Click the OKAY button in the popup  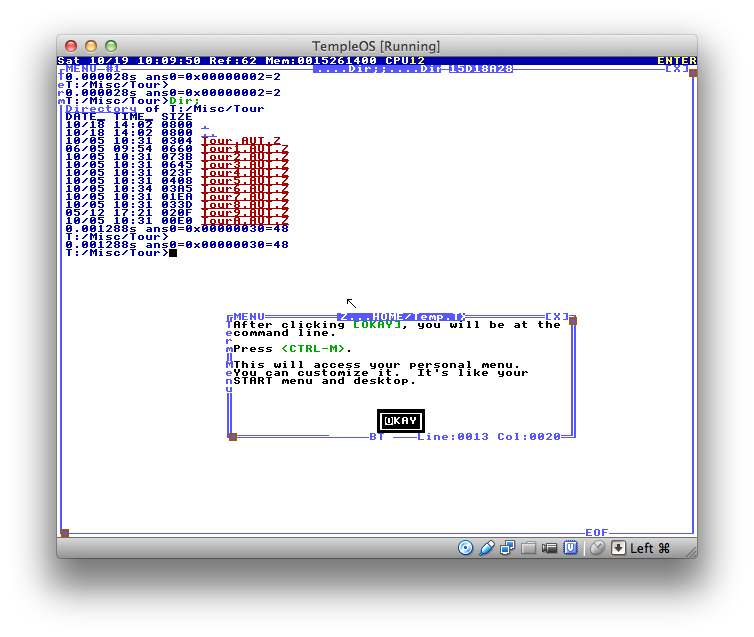(x=399, y=421)
